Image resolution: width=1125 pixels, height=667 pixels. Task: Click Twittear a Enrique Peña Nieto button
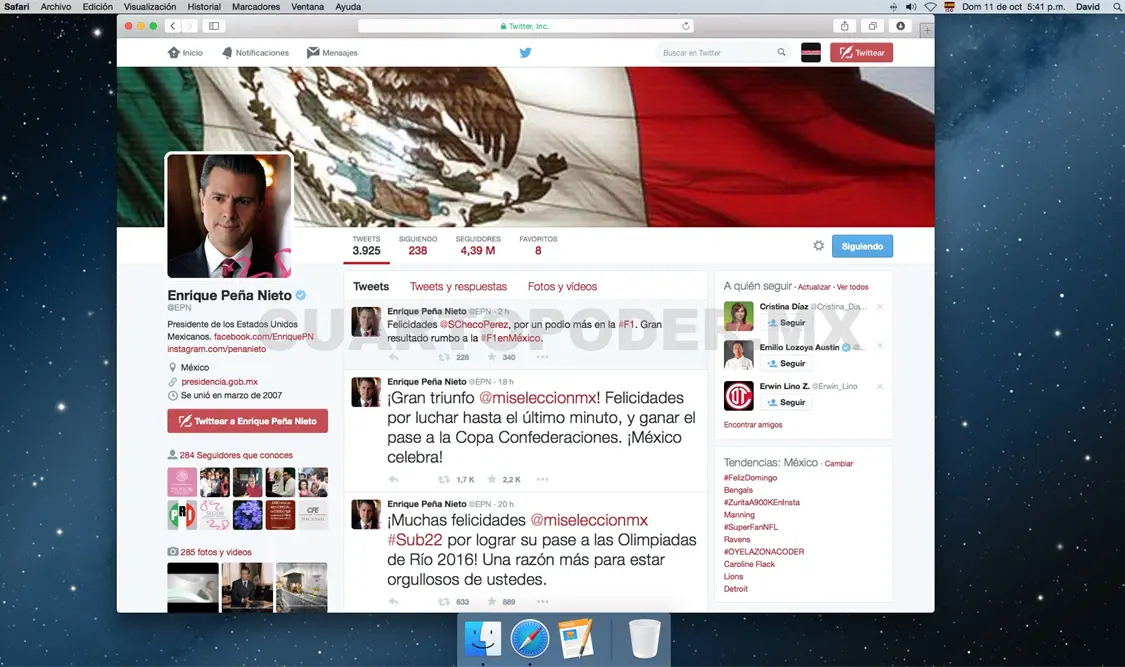pos(248,421)
